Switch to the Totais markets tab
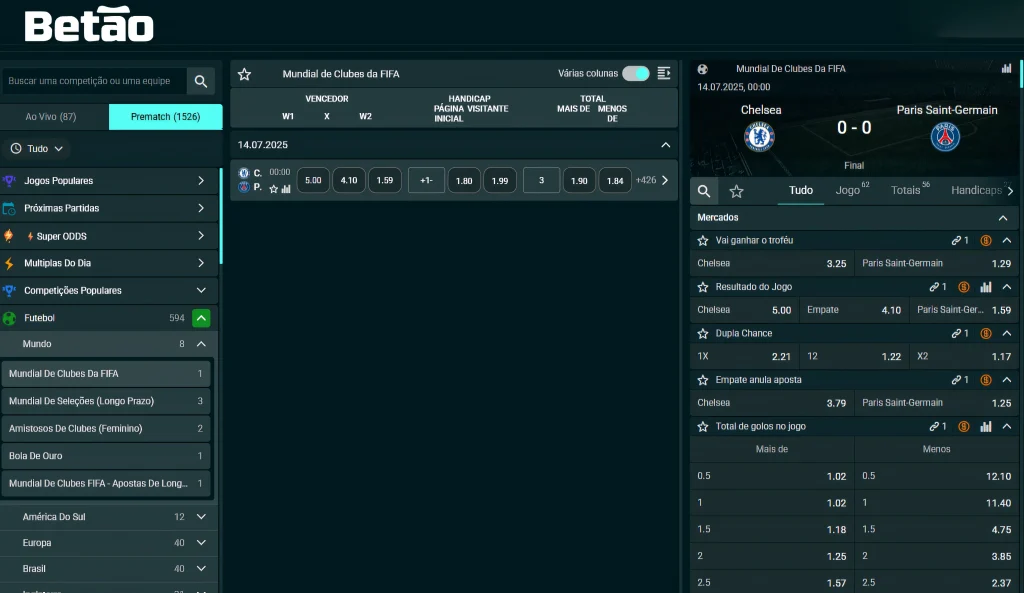The image size is (1024, 593). coord(910,191)
